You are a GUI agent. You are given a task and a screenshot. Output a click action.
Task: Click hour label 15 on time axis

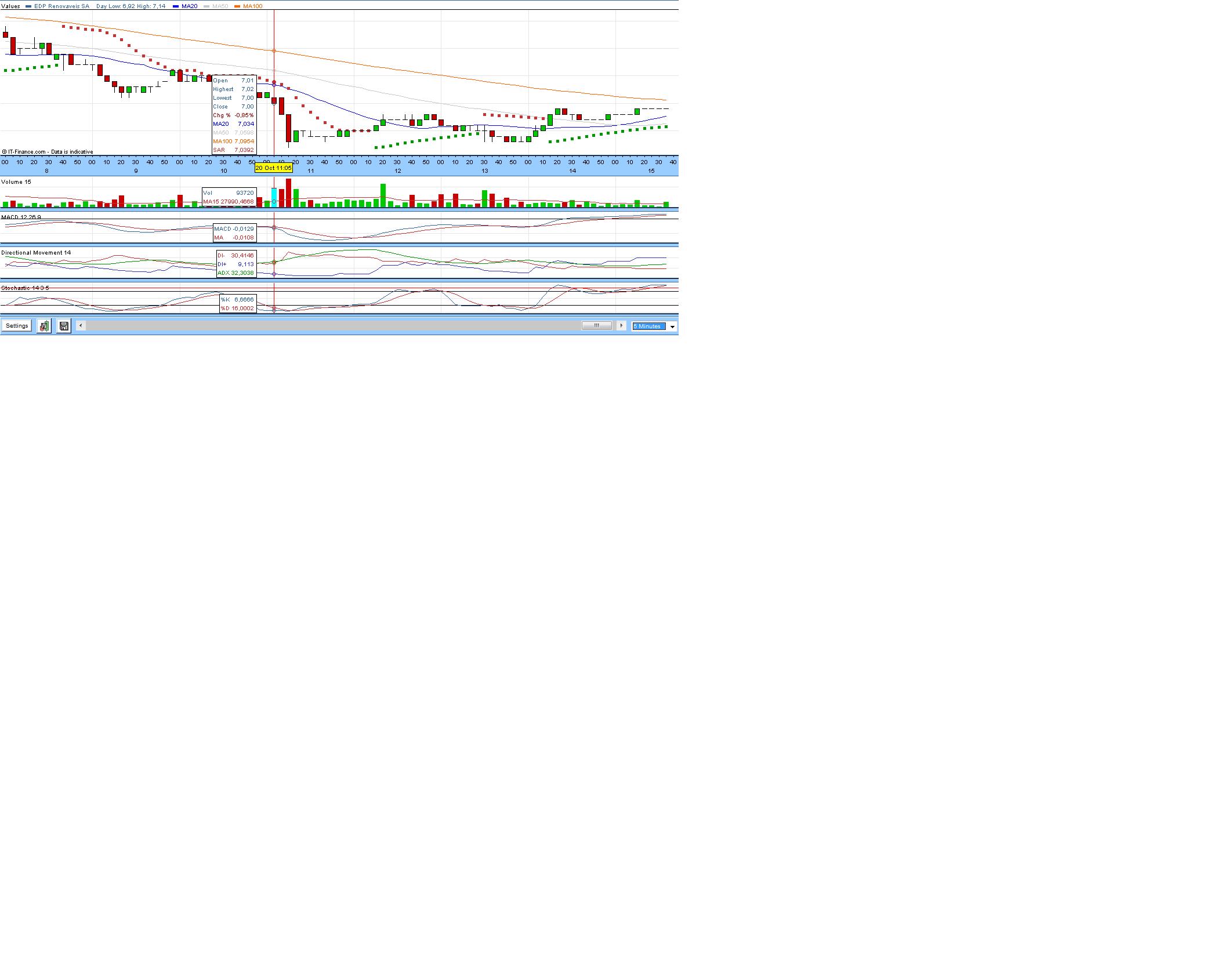point(651,171)
